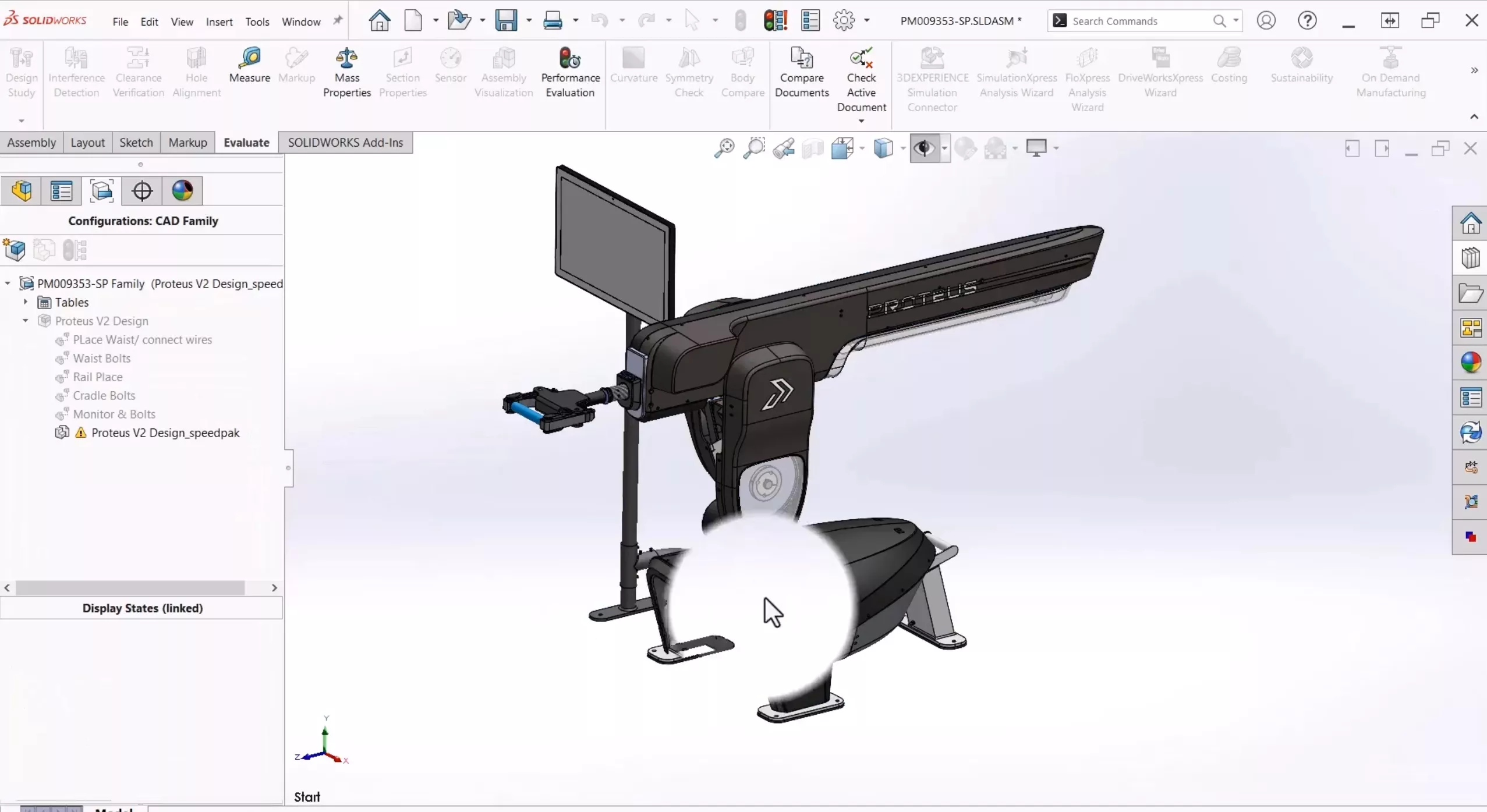Switch to the Sketch tab
1487x812 pixels.
[x=136, y=143]
